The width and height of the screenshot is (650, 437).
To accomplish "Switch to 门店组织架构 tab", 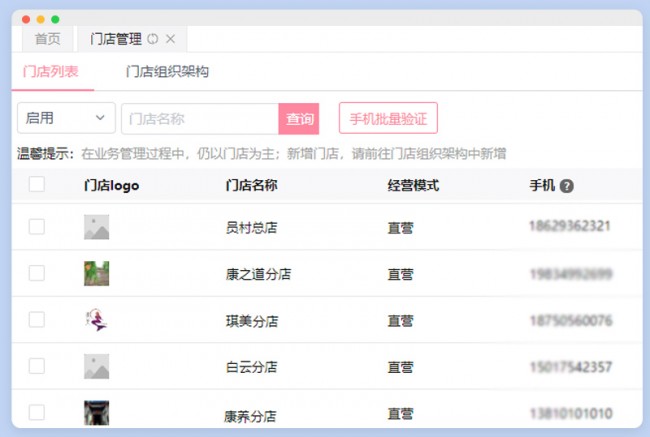I will (x=167, y=72).
